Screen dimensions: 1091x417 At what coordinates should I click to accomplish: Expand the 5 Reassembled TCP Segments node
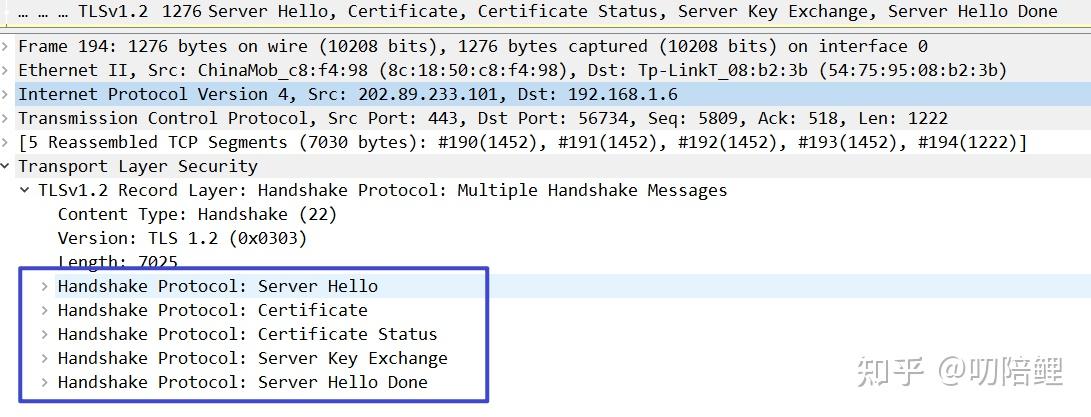tap(8, 143)
